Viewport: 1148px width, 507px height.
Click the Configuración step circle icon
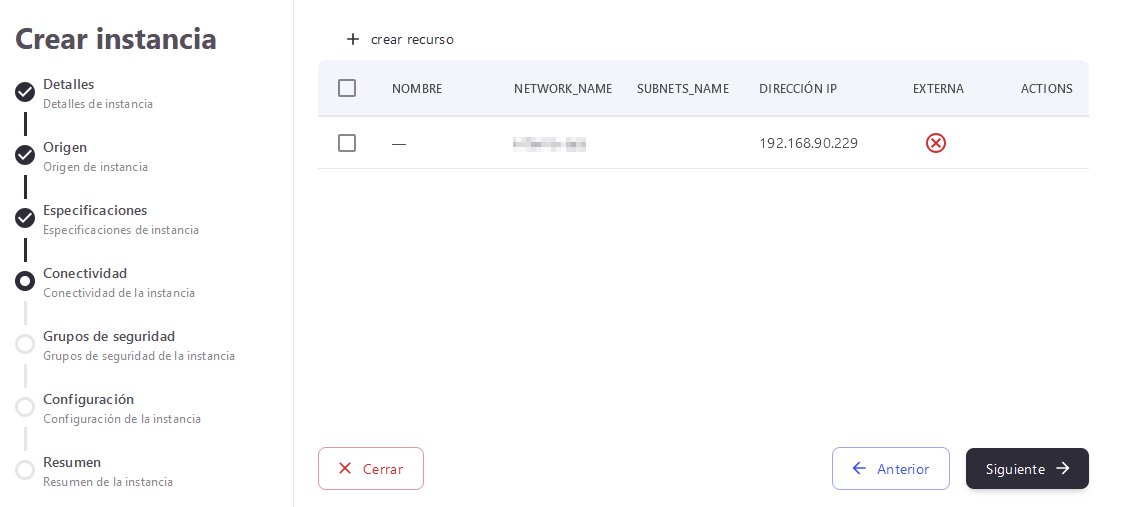tap(25, 407)
